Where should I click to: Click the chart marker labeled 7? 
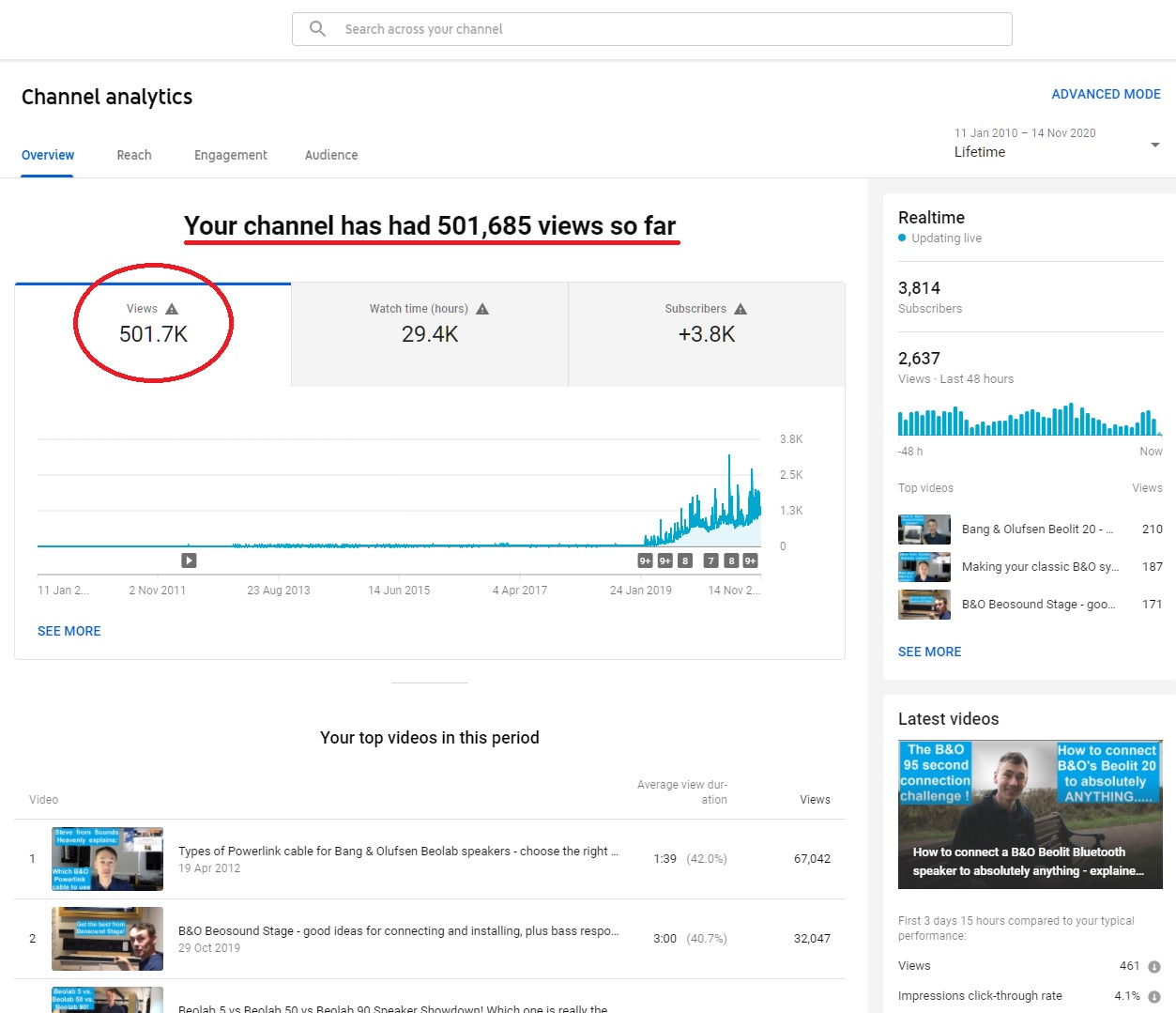[x=710, y=560]
